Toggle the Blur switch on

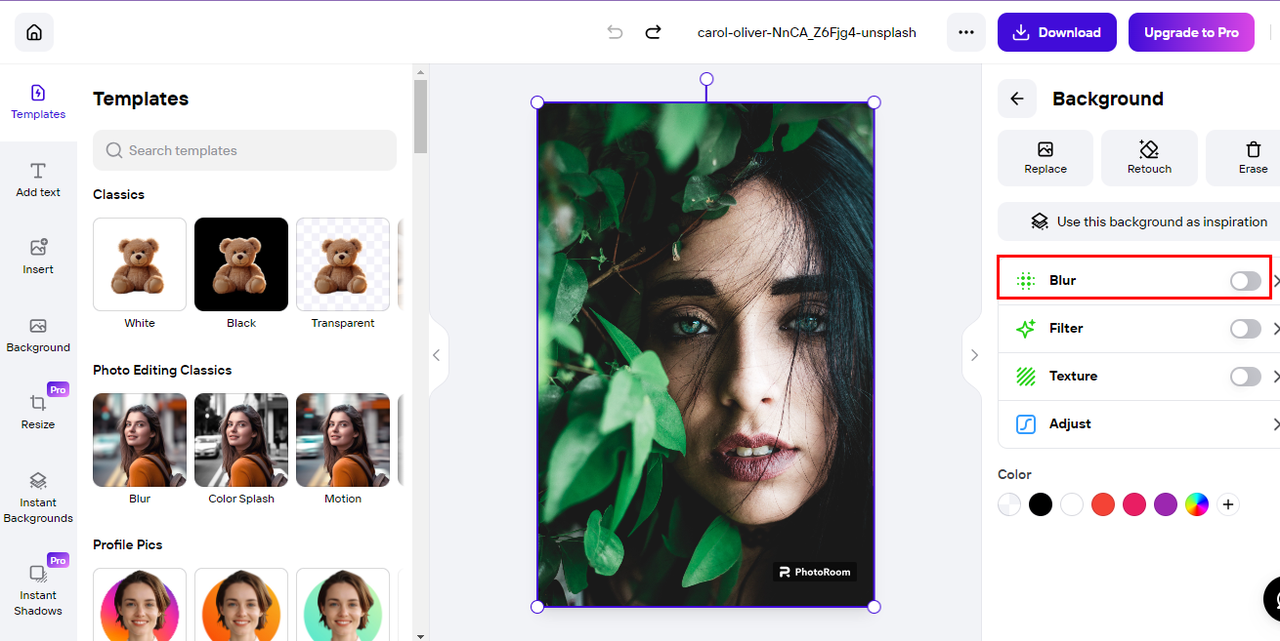(x=1245, y=281)
